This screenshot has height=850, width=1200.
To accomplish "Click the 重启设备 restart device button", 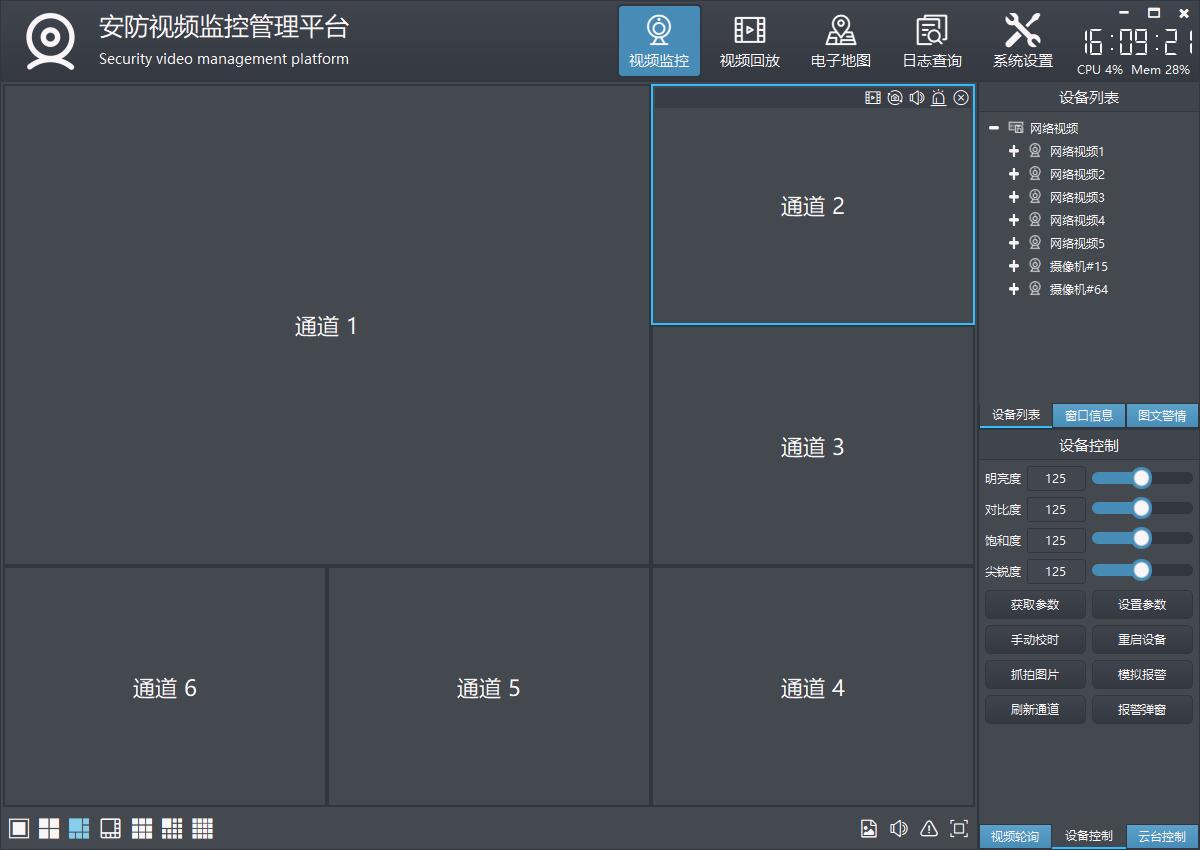I will (x=1142, y=640).
